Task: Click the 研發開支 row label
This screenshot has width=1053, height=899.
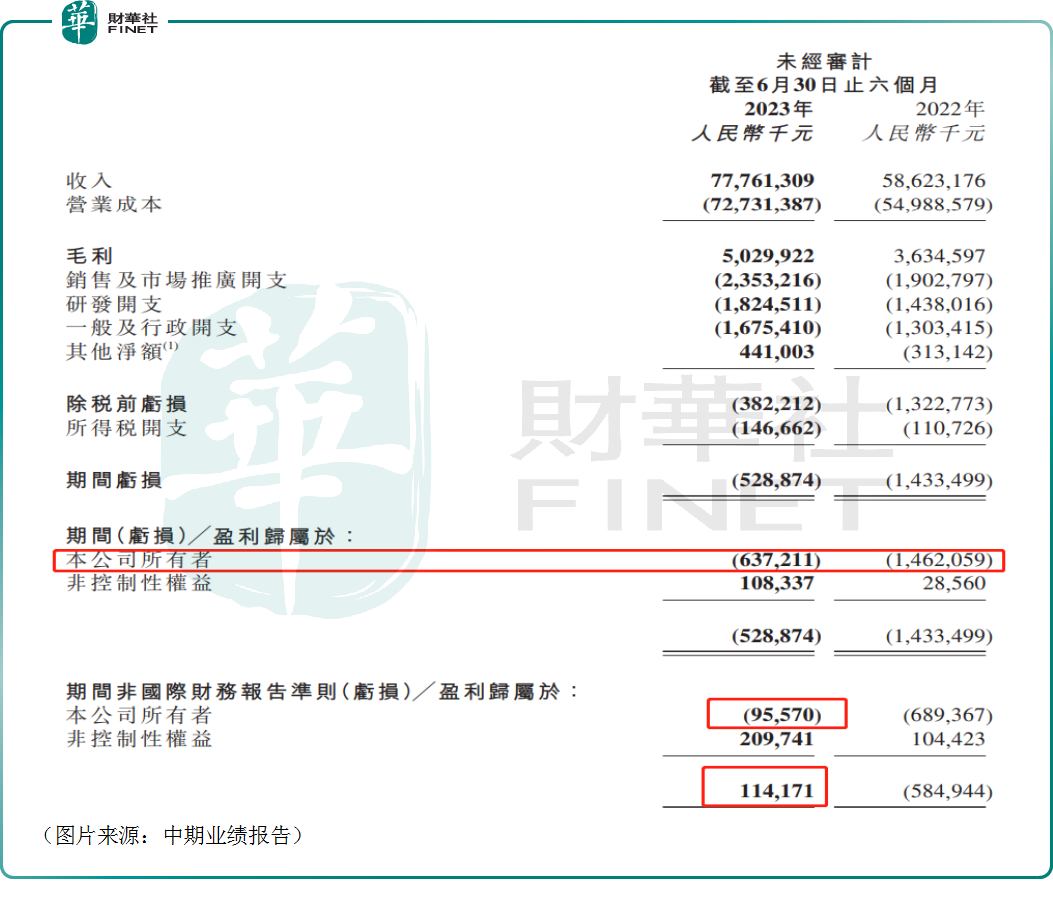Action: pyautogui.click(x=113, y=304)
